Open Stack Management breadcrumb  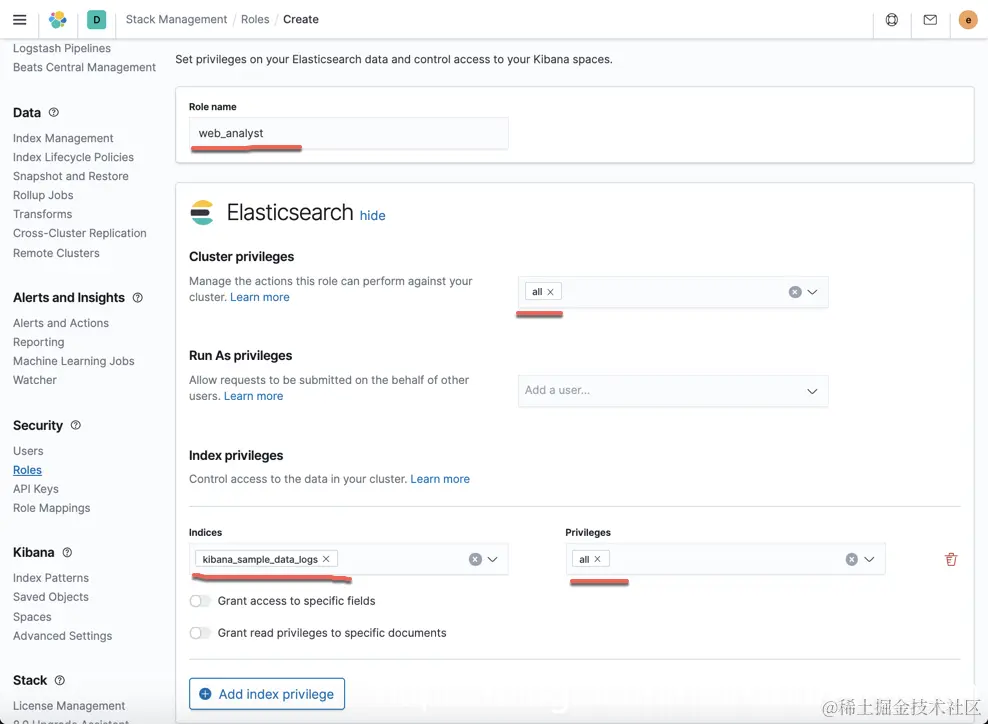176,20
